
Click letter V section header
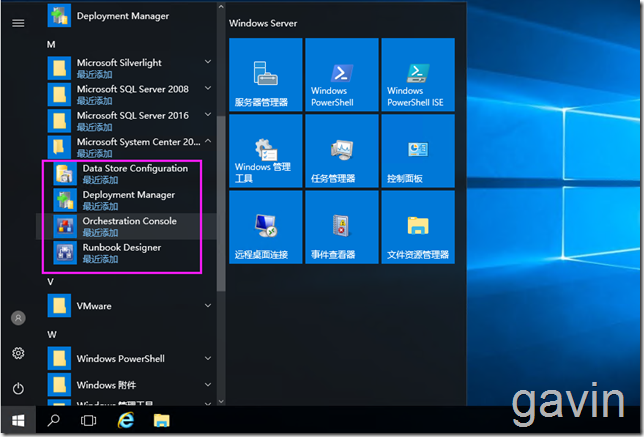(x=51, y=282)
